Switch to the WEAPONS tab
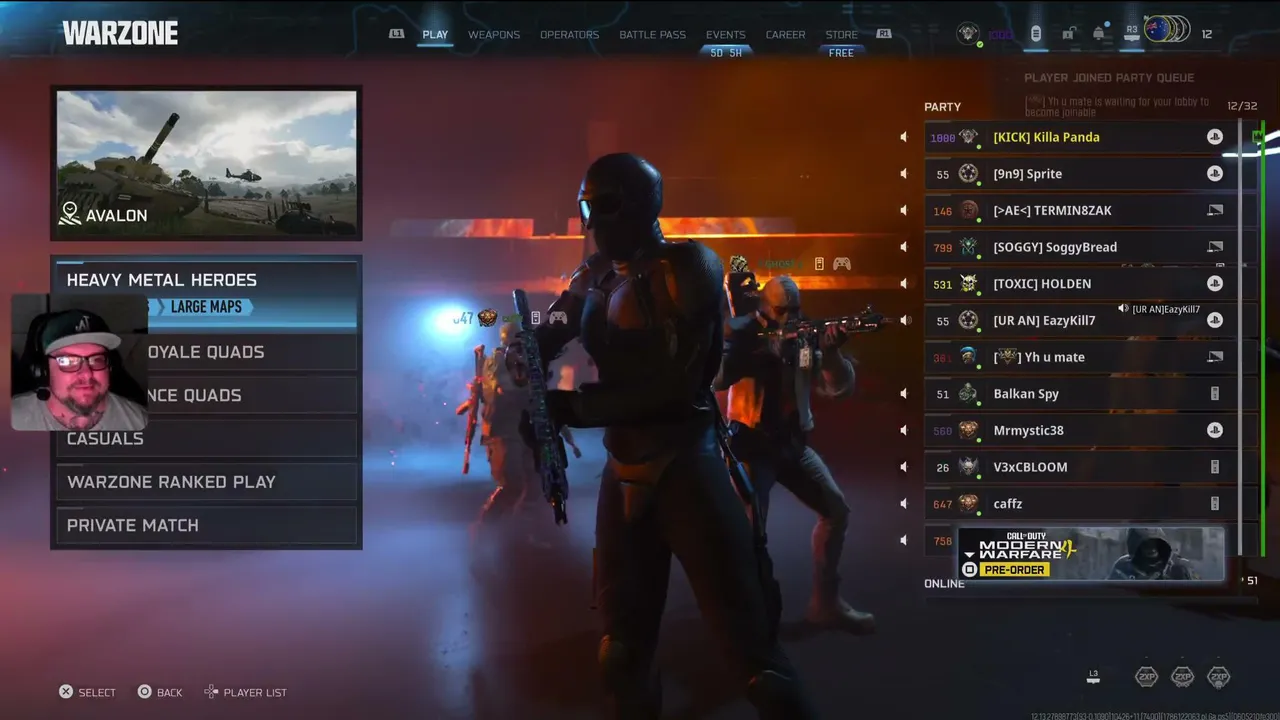This screenshot has height=720, width=1280. (494, 35)
